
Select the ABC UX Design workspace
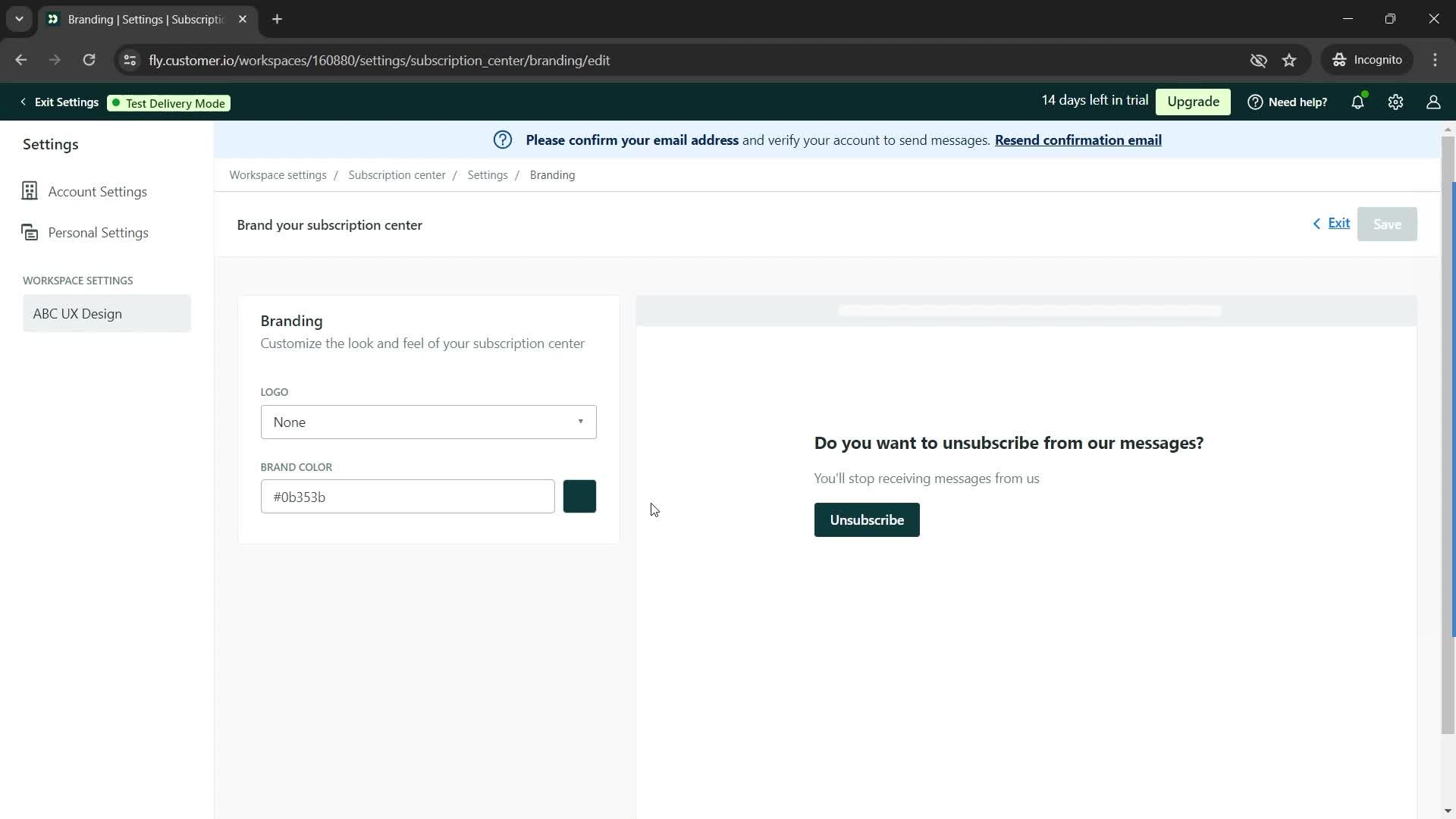pyautogui.click(x=106, y=314)
